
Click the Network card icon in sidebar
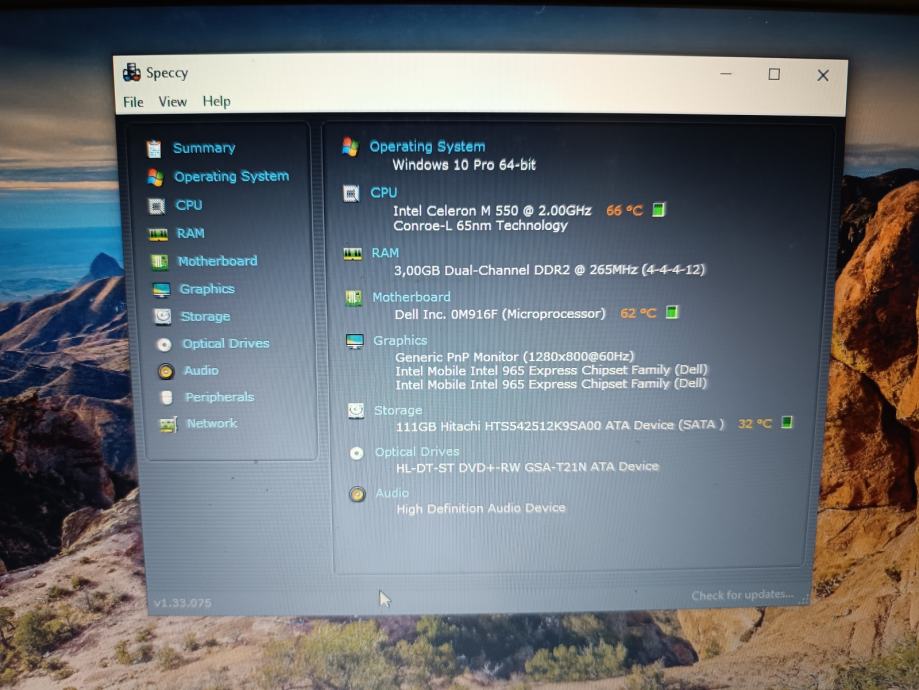pos(169,424)
